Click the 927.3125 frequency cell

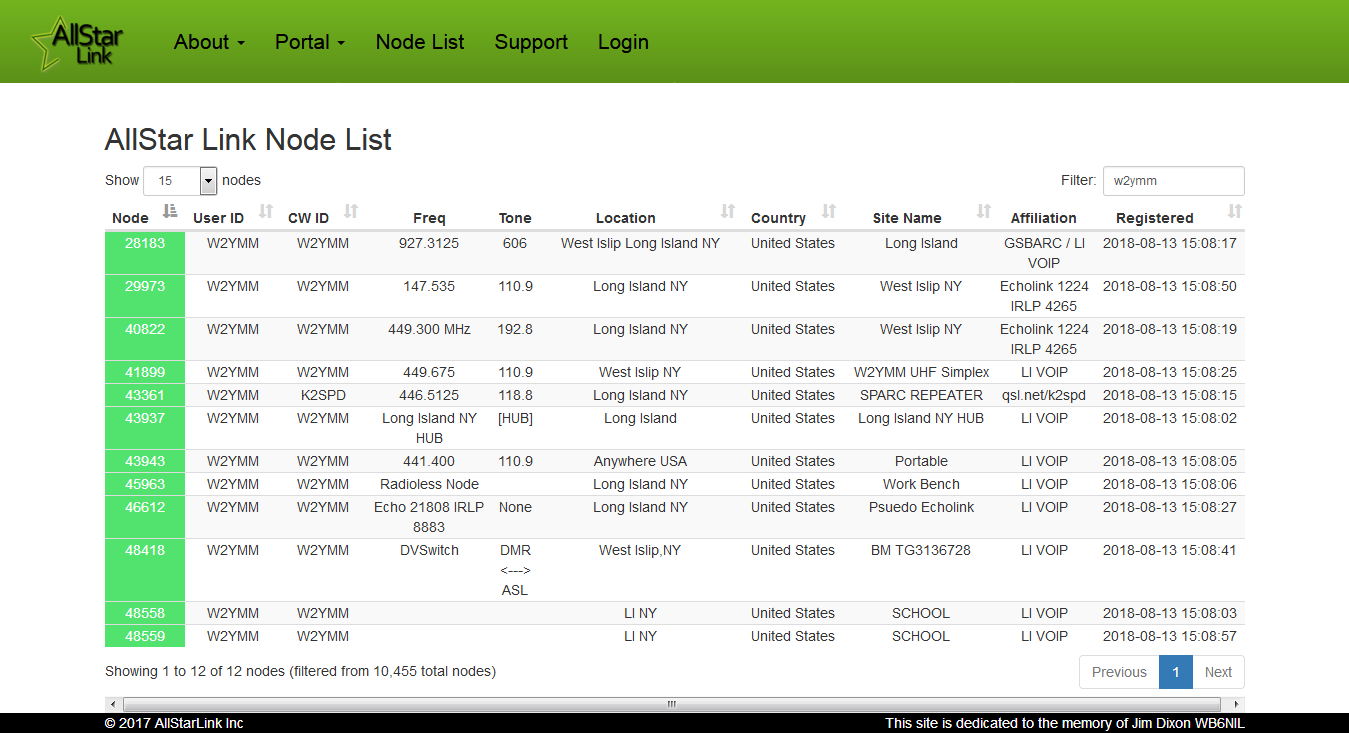click(x=429, y=243)
